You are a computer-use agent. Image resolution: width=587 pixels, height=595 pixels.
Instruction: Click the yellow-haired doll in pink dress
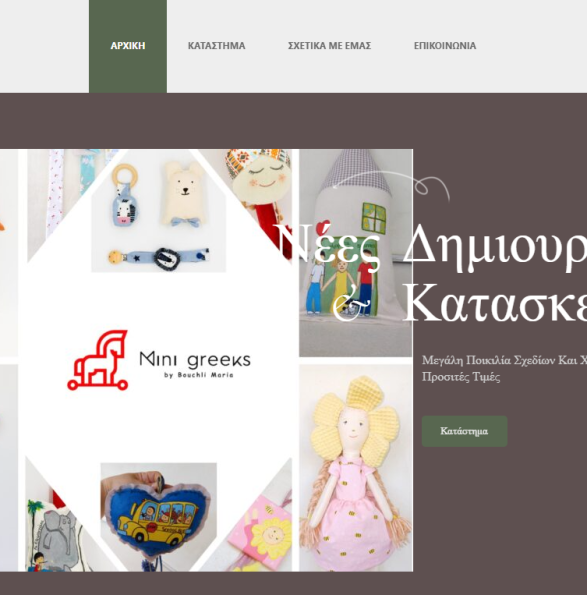coord(356,468)
